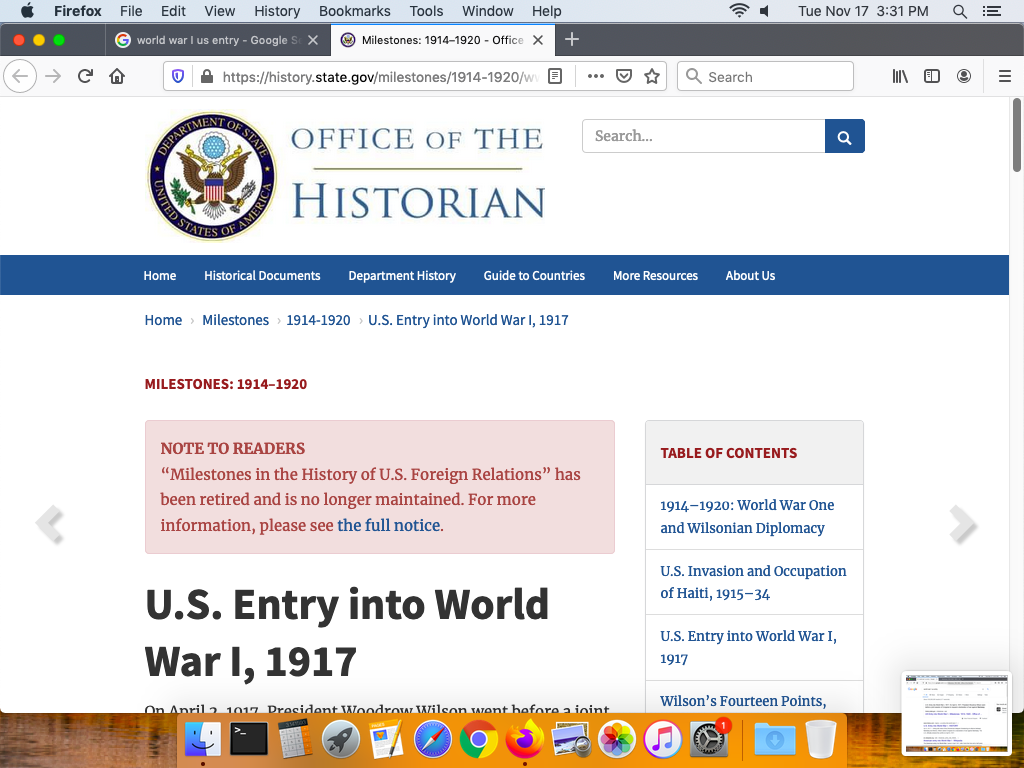
Task: Switch to the Google Search tab
Action: click(215, 40)
